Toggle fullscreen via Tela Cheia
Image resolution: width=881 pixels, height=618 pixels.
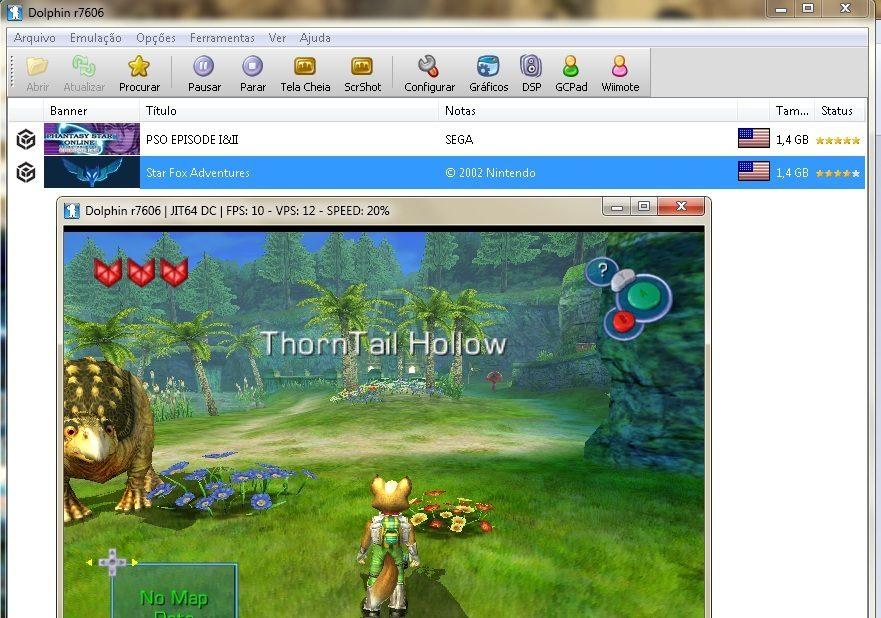(305, 74)
